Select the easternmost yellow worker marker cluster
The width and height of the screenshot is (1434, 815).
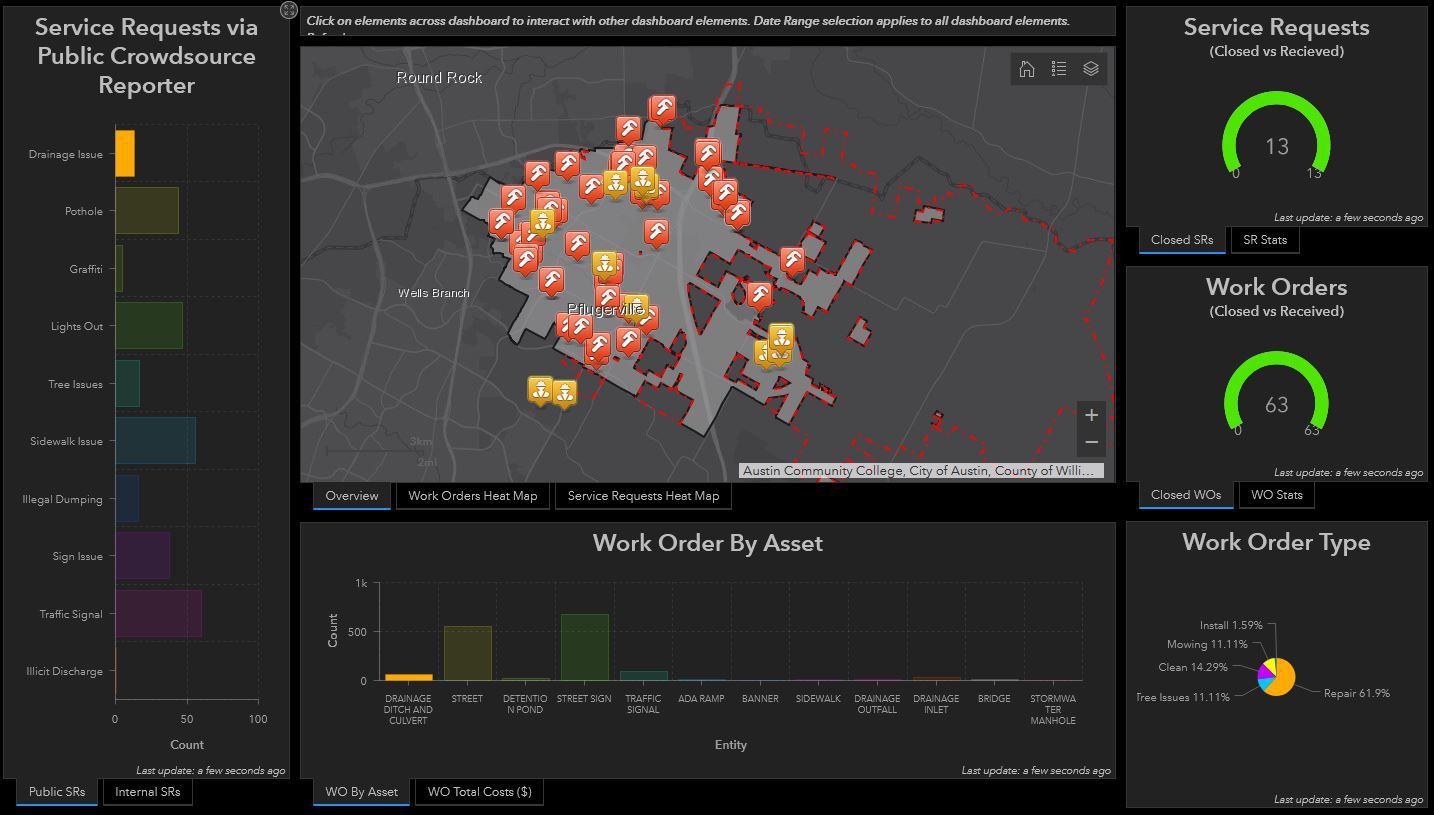(781, 338)
